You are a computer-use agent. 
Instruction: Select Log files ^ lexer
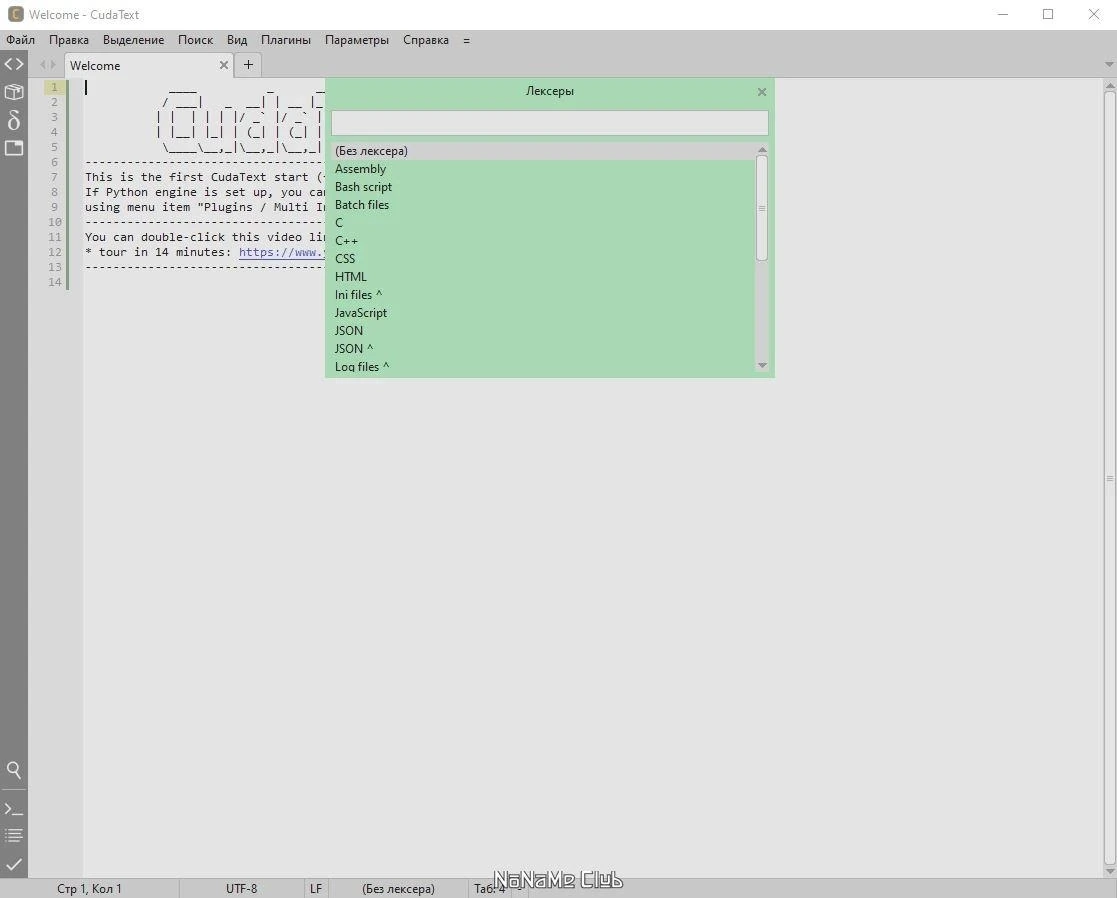(544, 366)
